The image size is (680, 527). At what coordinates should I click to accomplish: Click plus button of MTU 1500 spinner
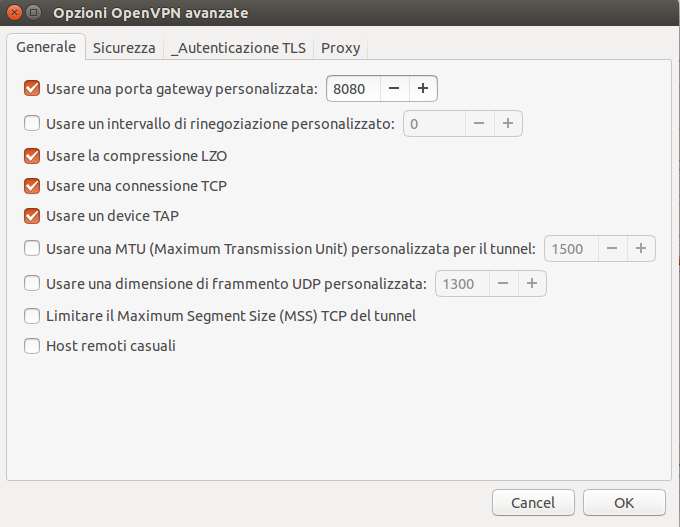641,249
